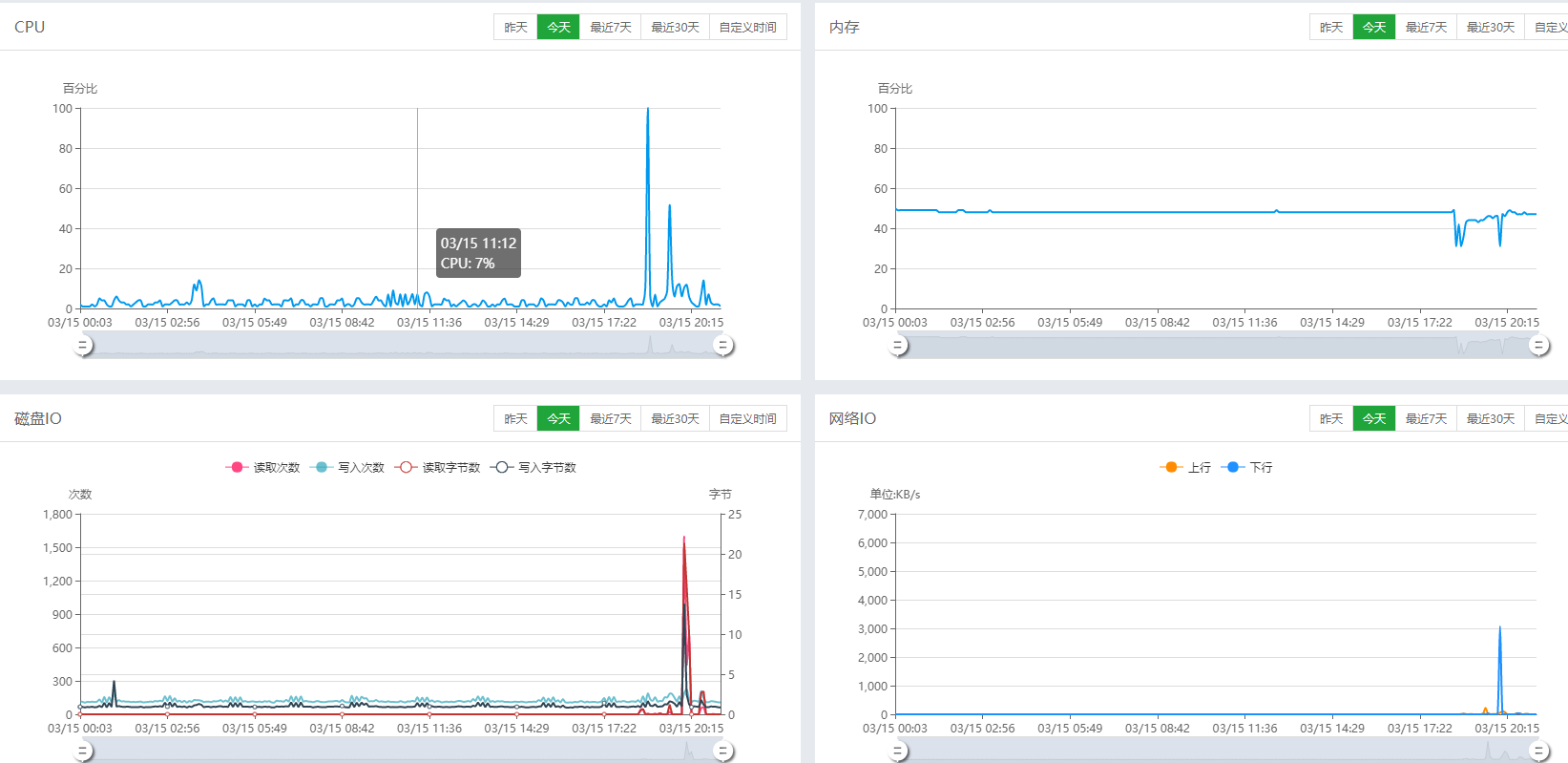Viewport: 1568px width, 763px height.
Task: Toggle the 读取次数 legend series in 磁盘IO
Action: click(x=262, y=467)
